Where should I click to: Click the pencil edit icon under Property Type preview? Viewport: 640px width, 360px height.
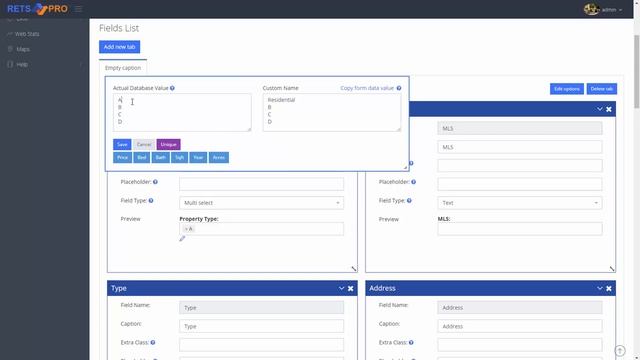click(182, 238)
